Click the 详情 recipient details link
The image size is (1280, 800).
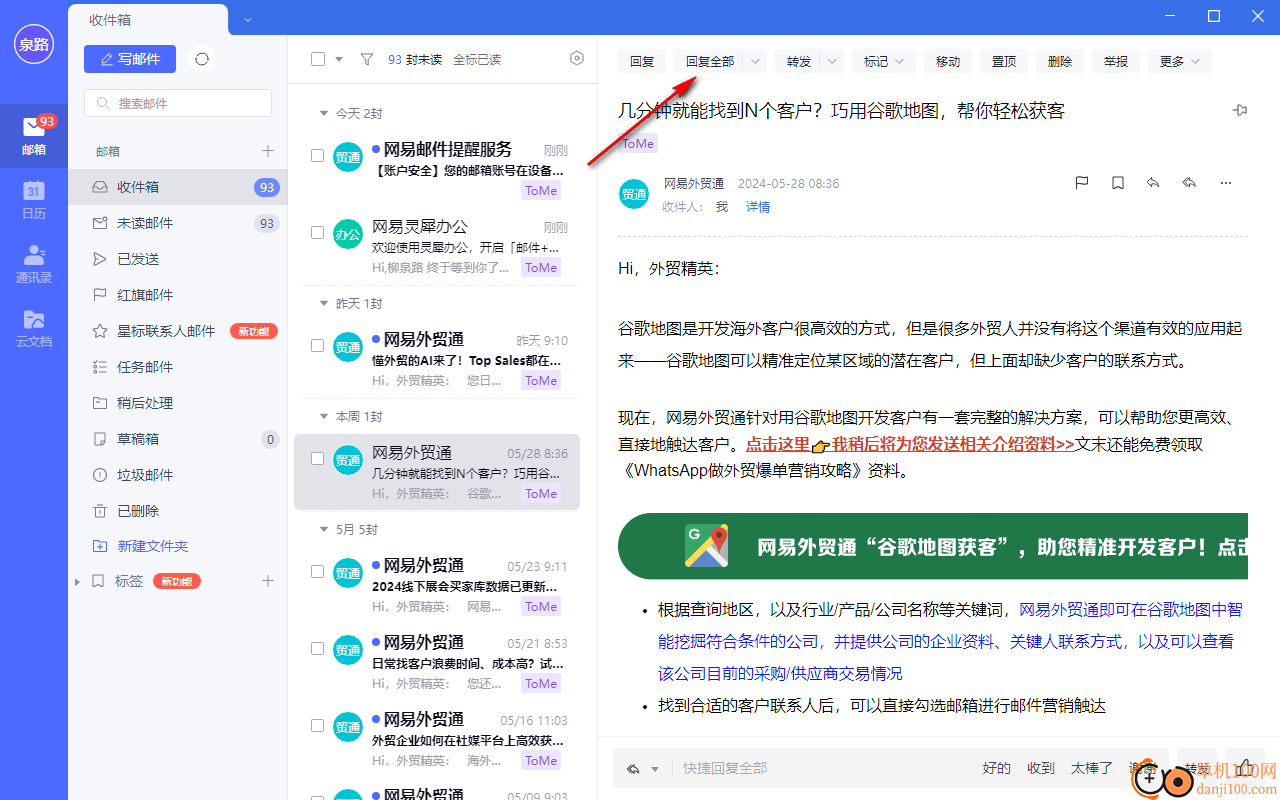[758, 207]
